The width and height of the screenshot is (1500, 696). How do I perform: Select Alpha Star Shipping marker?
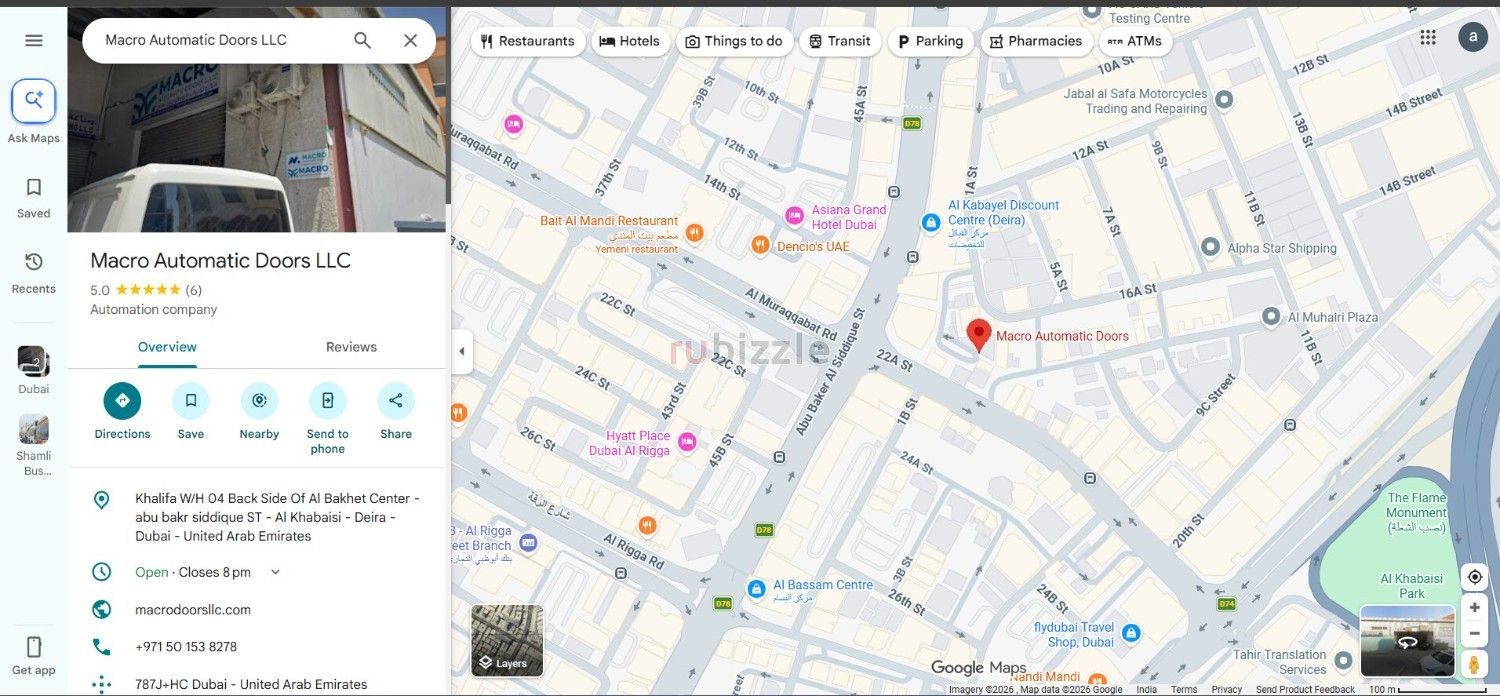pos(1210,246)
